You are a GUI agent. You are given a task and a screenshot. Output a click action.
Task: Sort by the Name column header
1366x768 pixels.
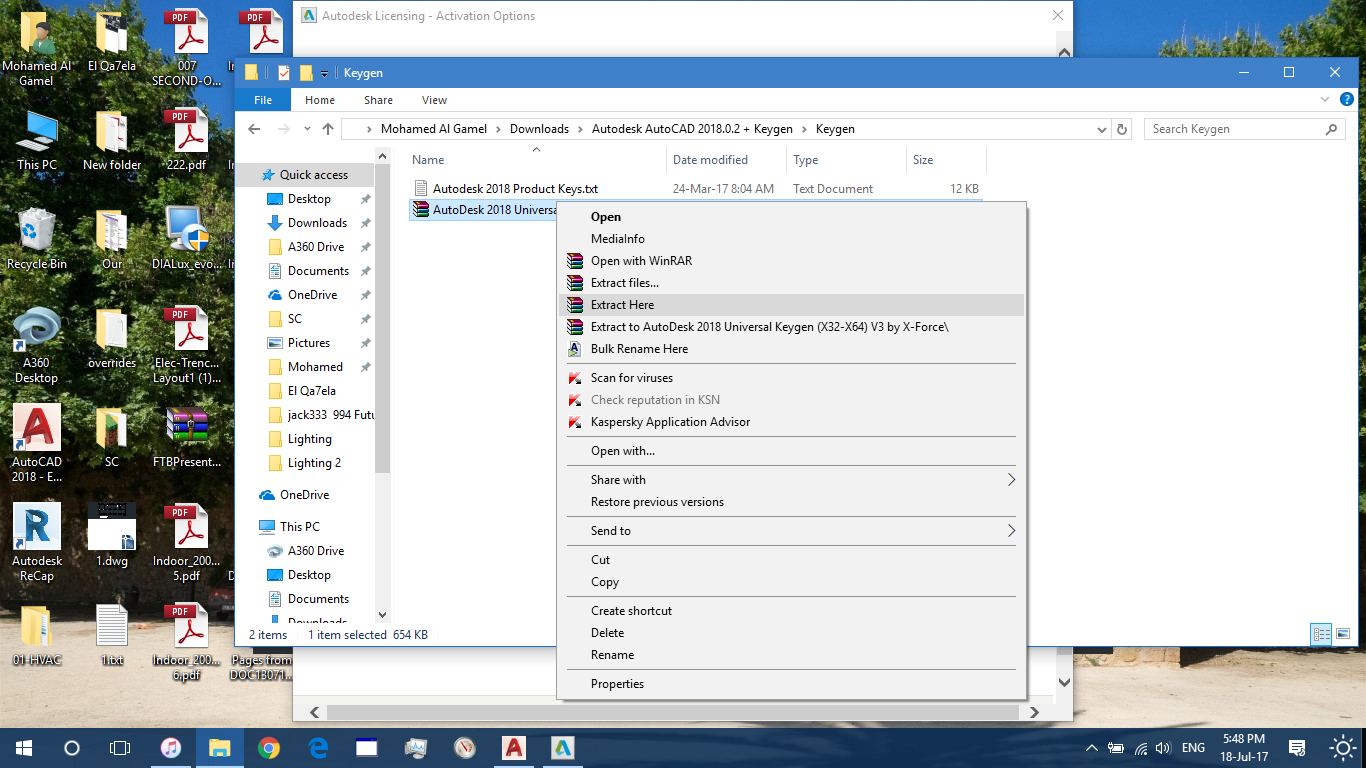point(538,160)
